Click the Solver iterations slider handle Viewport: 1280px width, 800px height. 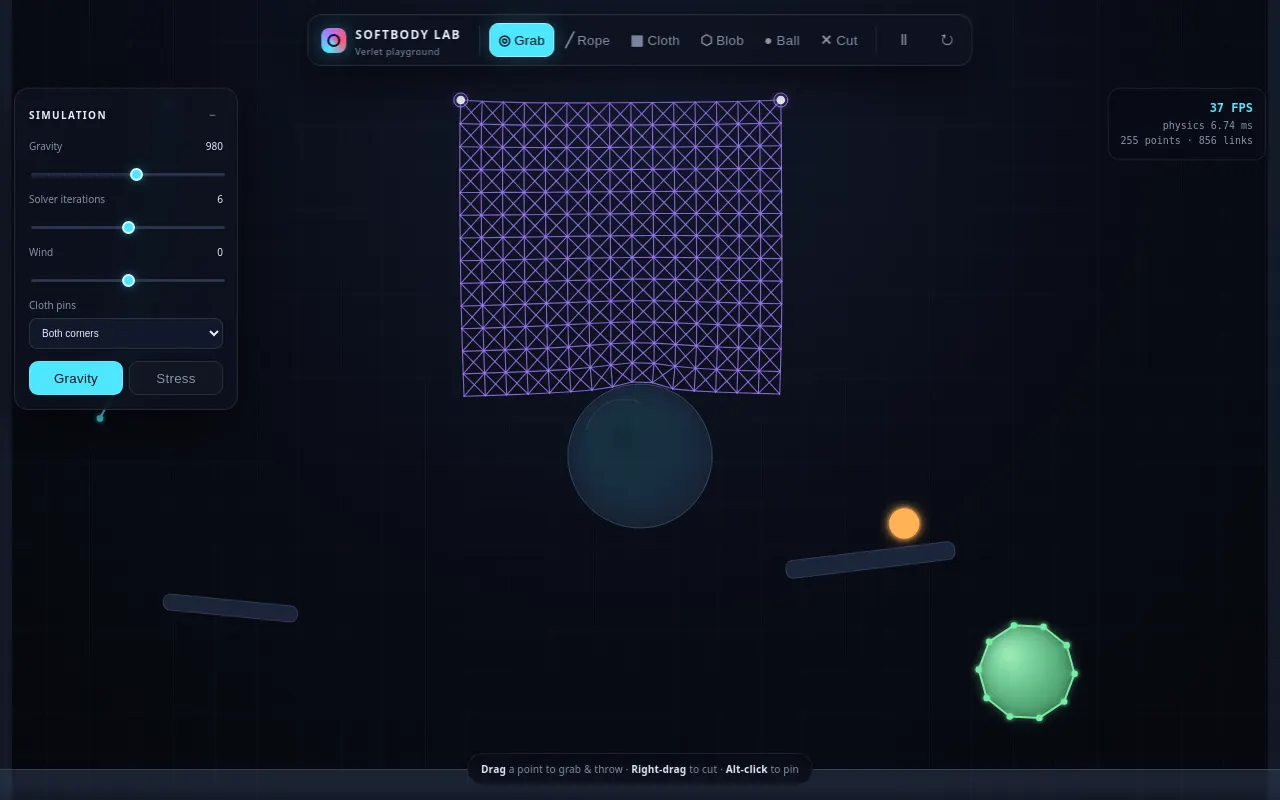(x=128, y=228)
